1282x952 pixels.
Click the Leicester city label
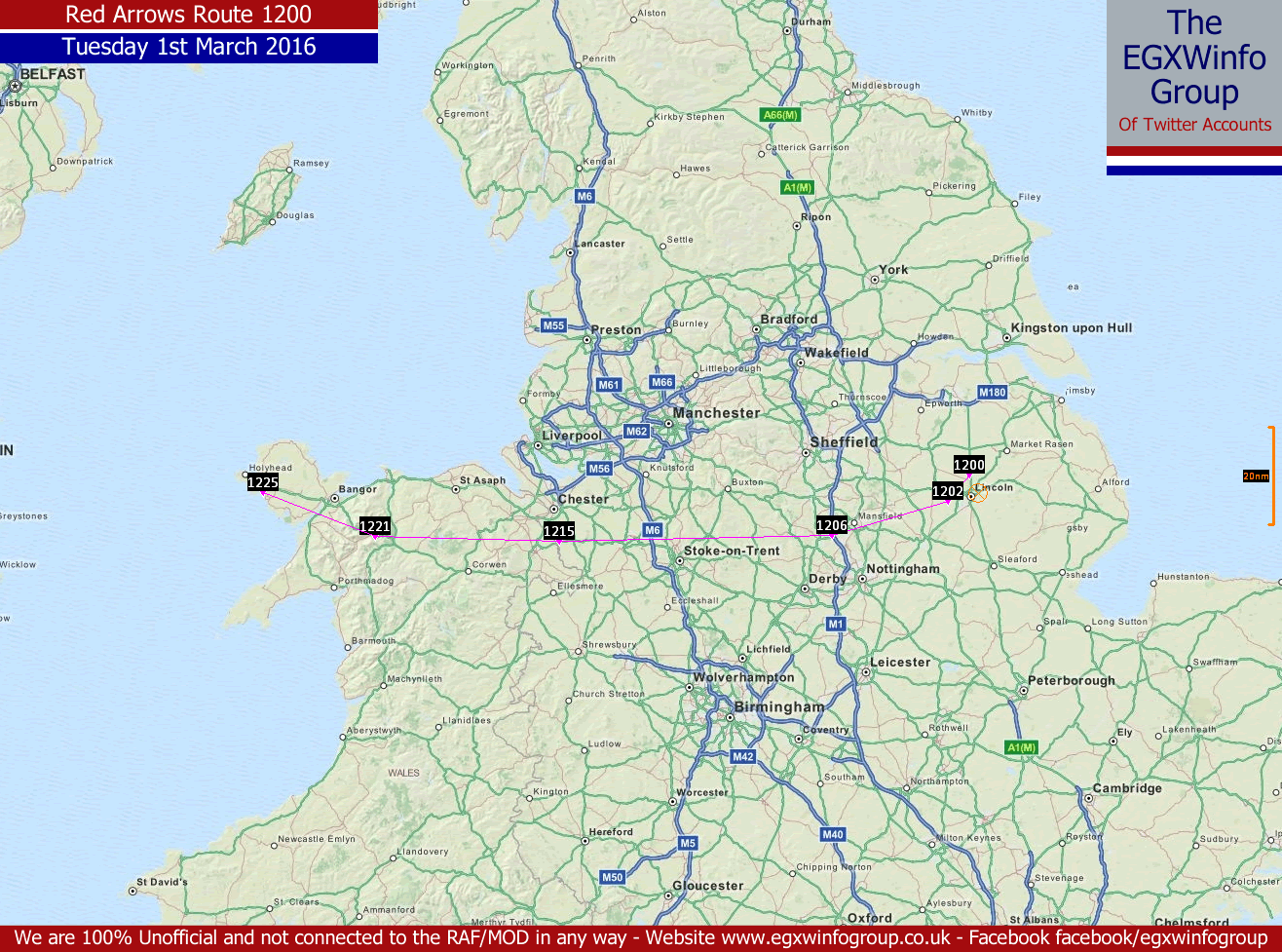click(900, 663)
